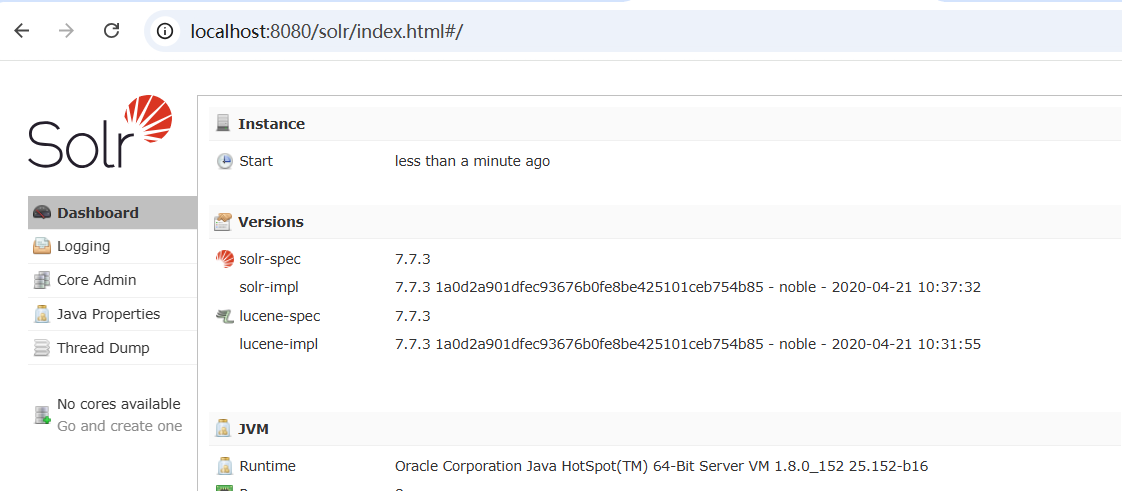Click the lucene-impl value ending 10:31:55
The height and width of the screenshot is (491, 1122).
pos(688,344)
